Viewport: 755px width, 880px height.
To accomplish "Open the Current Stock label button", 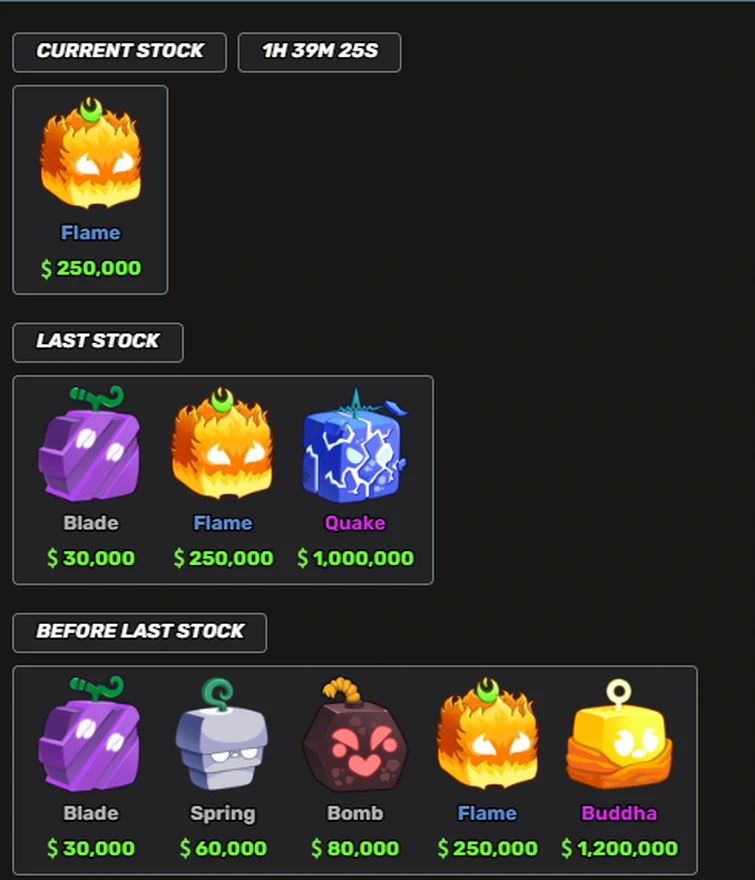I will coord(120,52).
